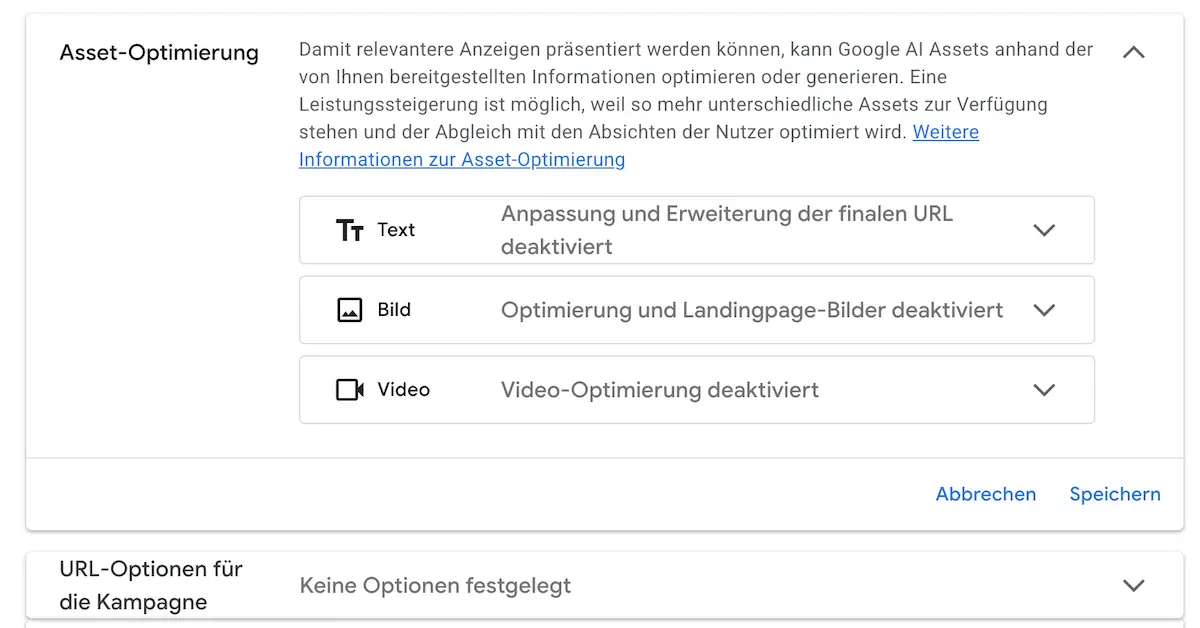The image size is (1200, 628).
Task: Click the image icon next to Bild
Action: pos(349,310)
